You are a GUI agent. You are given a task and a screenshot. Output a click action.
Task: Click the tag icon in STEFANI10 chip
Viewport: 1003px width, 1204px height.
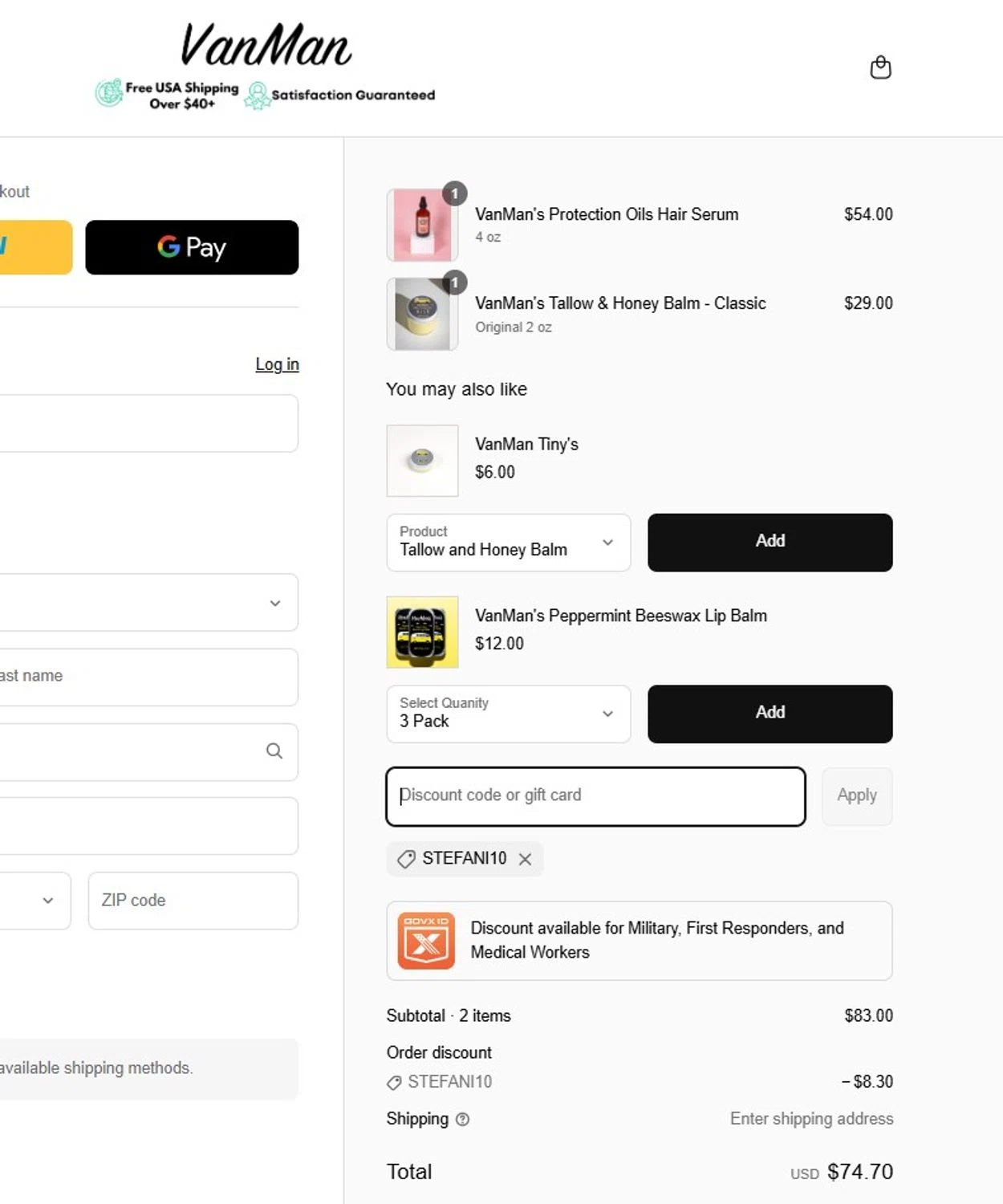pyautogui.click(x=406, y=859)
